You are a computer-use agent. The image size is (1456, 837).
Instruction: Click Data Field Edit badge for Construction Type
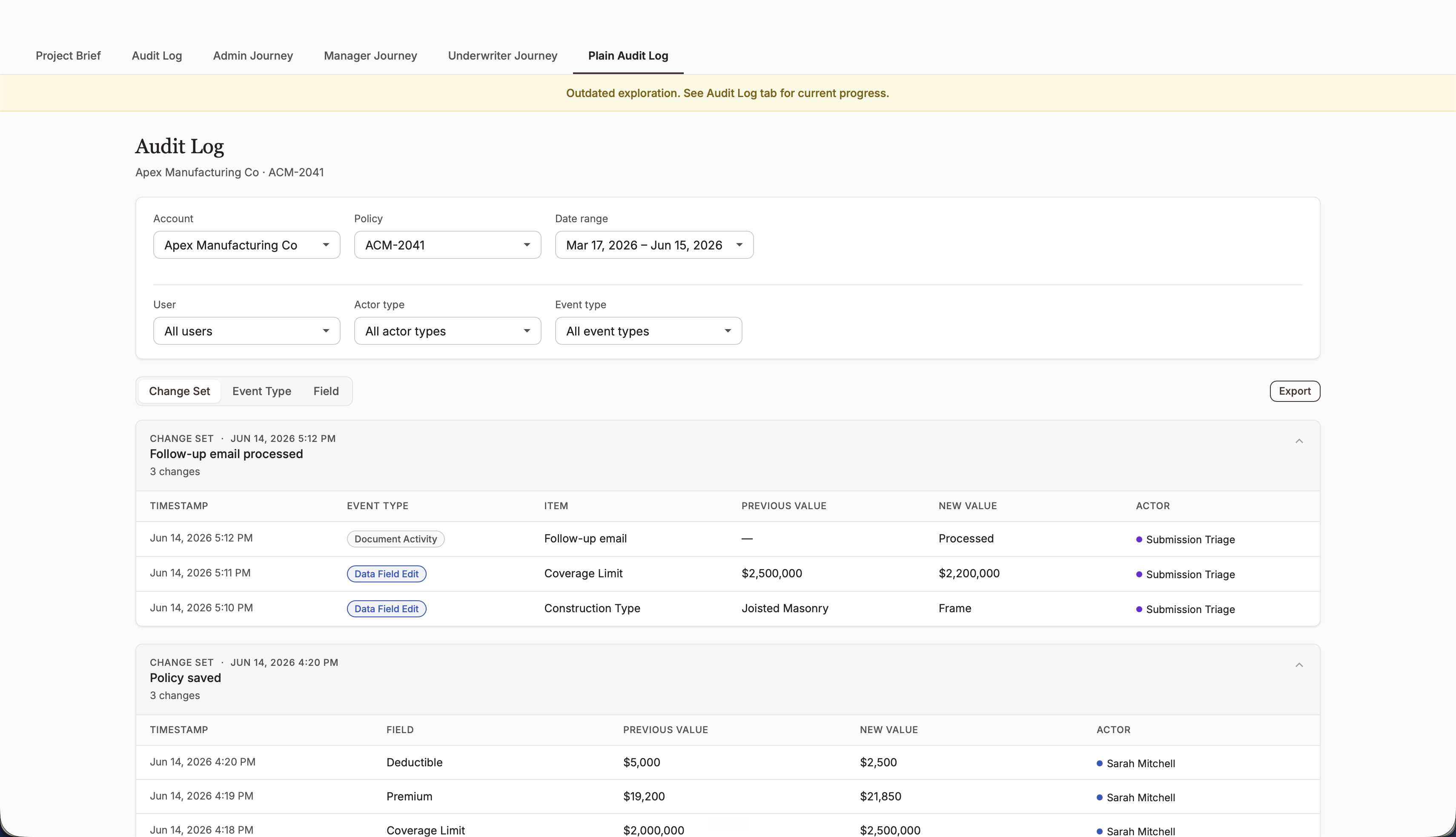386,609
